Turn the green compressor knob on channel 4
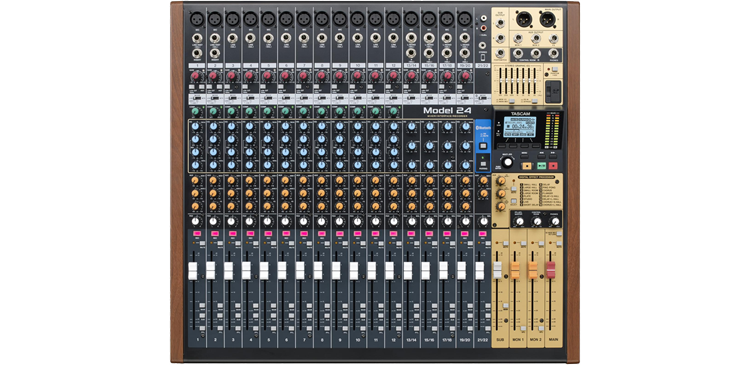This screenshot has height=365, width=750. point(249,112)
